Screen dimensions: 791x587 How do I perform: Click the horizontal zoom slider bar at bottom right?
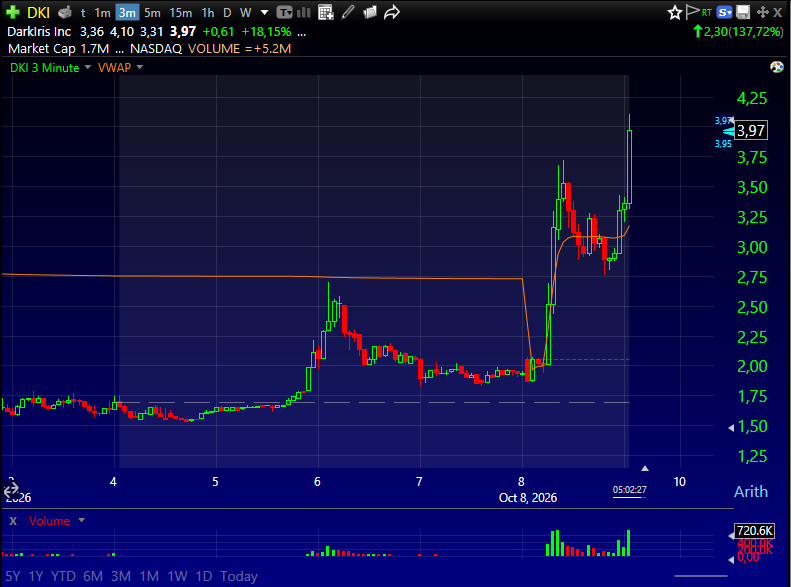coord(701,576)
